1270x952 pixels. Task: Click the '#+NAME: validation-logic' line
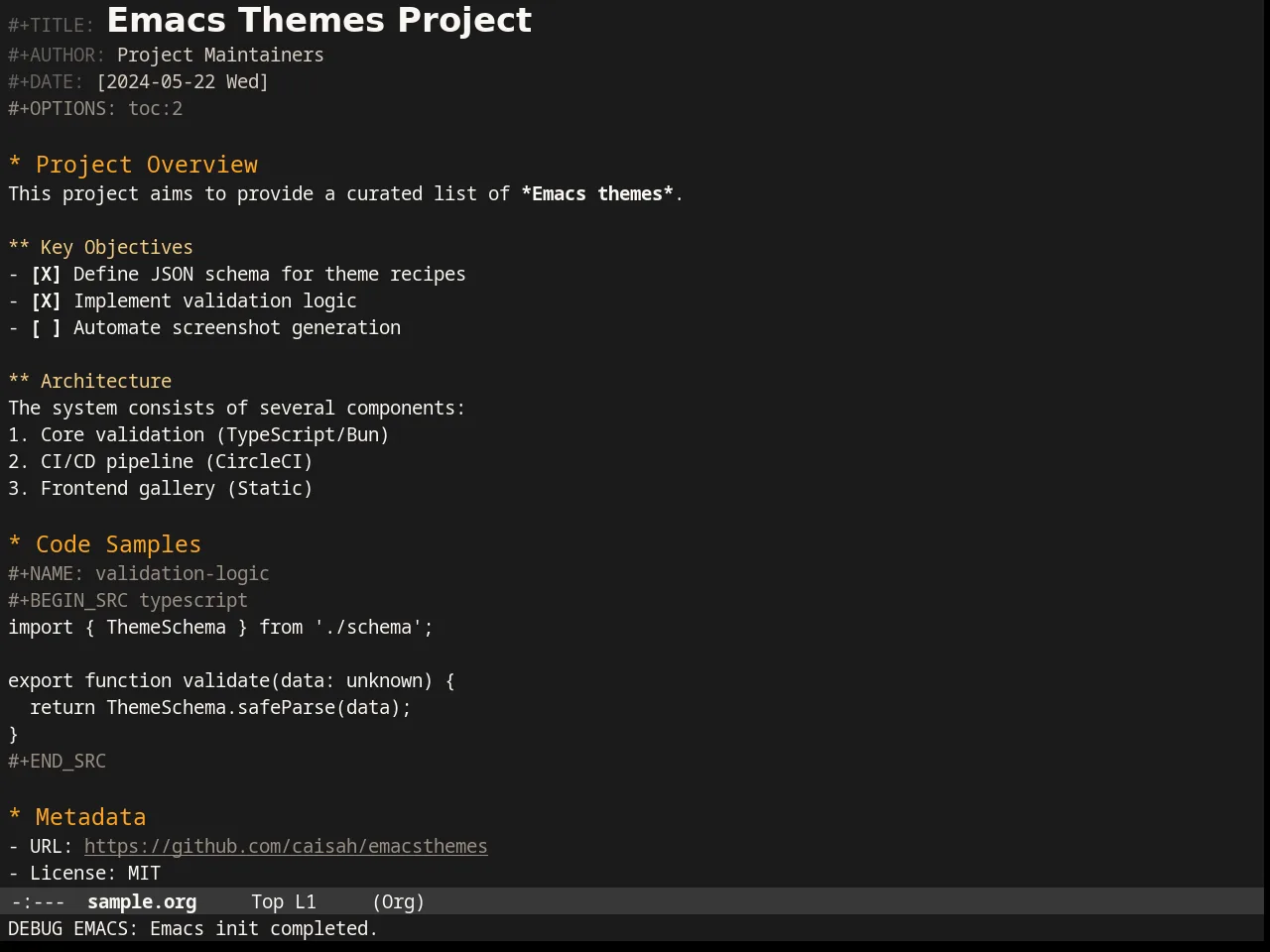(139, 573)
